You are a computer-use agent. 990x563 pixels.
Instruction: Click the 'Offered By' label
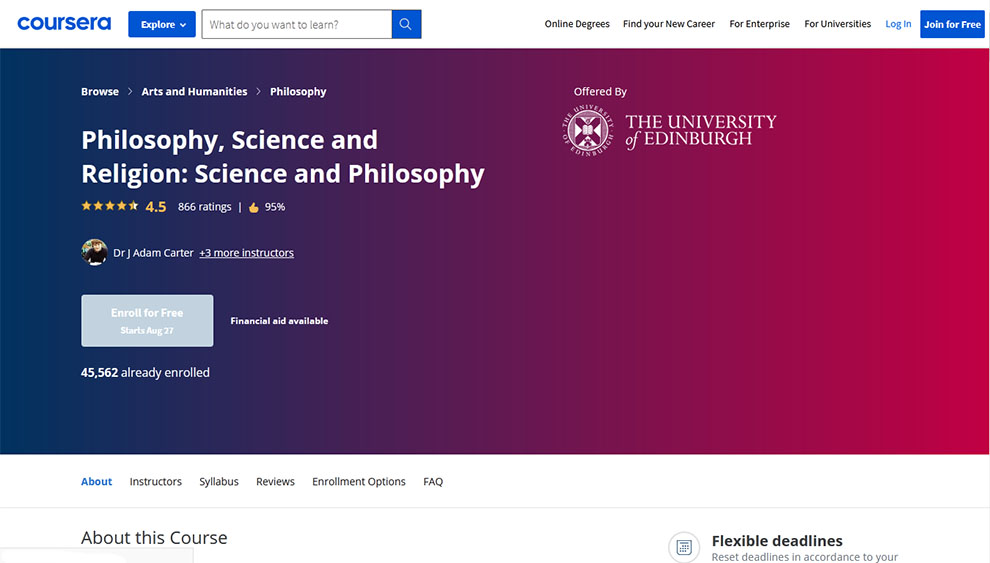click(600, 92)
